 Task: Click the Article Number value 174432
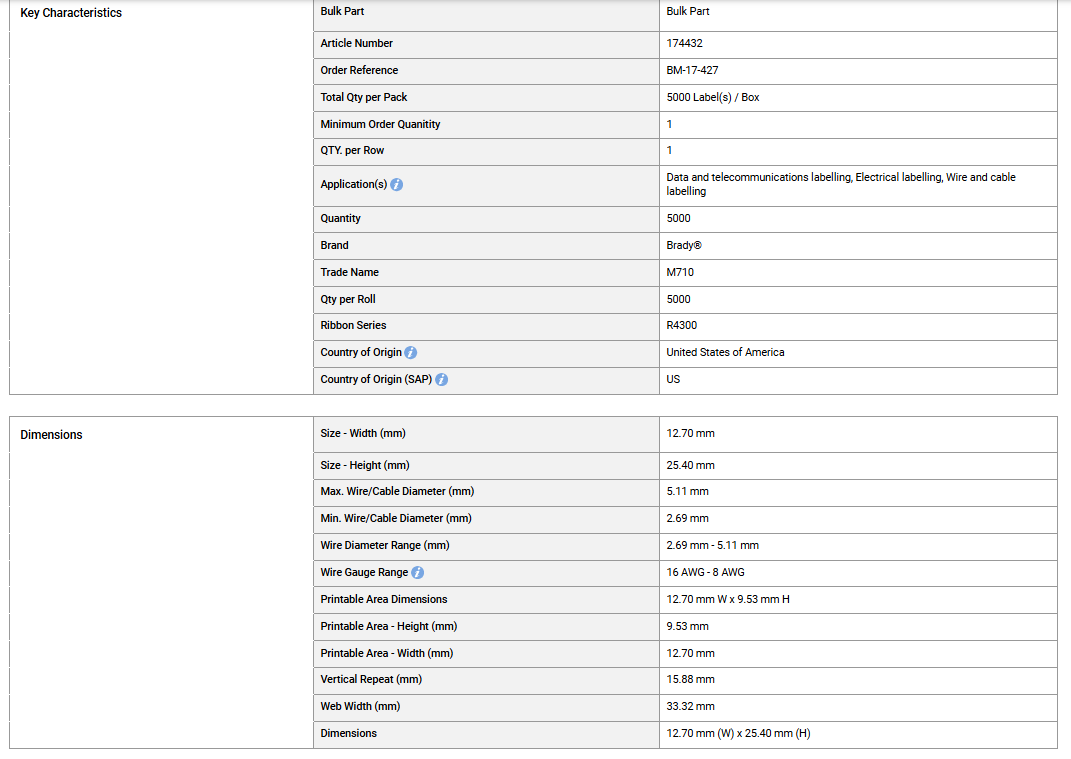pos(684,43)
